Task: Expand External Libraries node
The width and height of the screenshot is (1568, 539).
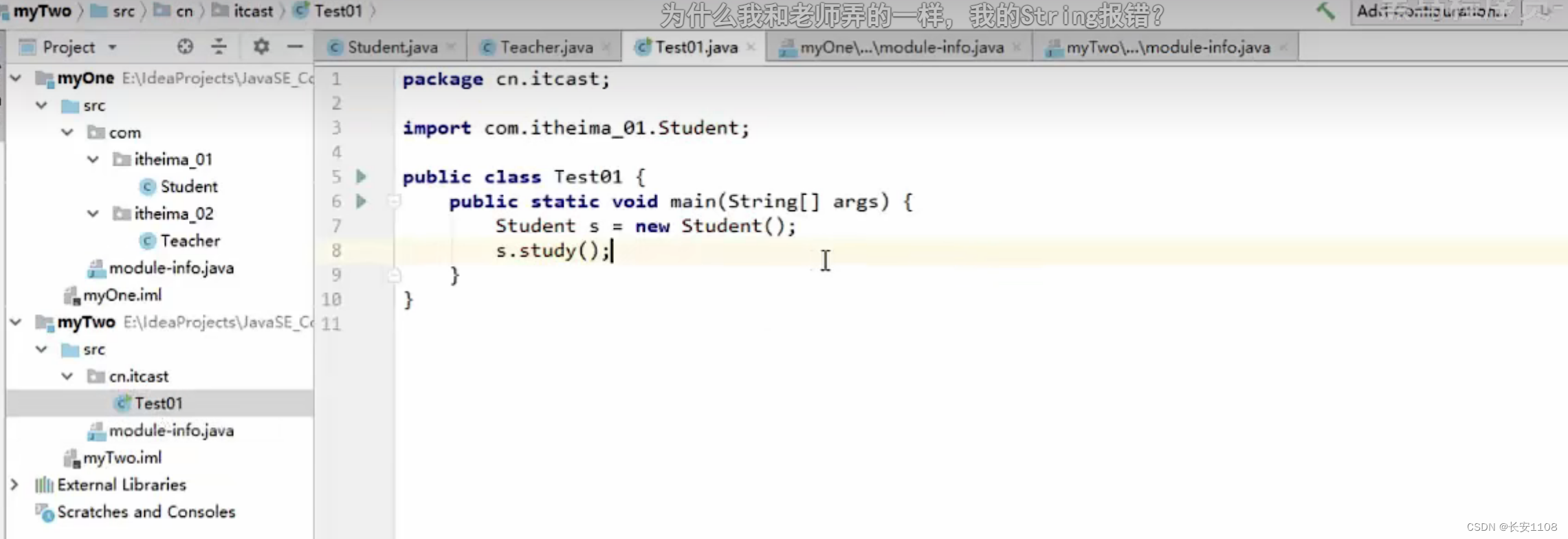Action: pyautogui.click(x=14, y=485)
